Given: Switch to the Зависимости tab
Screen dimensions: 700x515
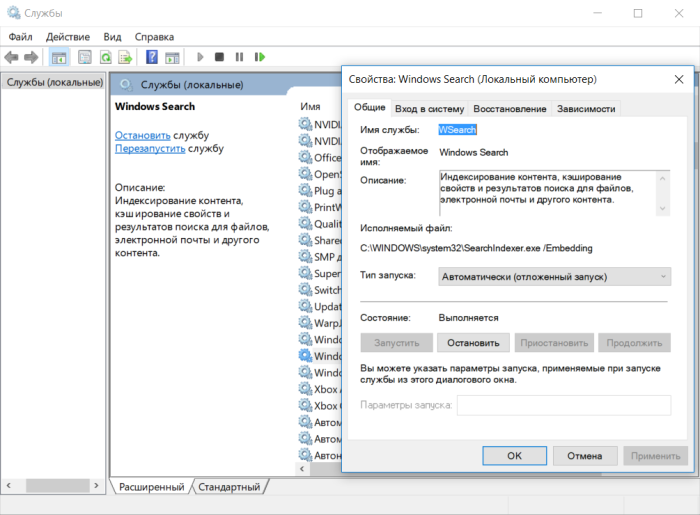Looking at the screenshot, I should tap(586, 109).
